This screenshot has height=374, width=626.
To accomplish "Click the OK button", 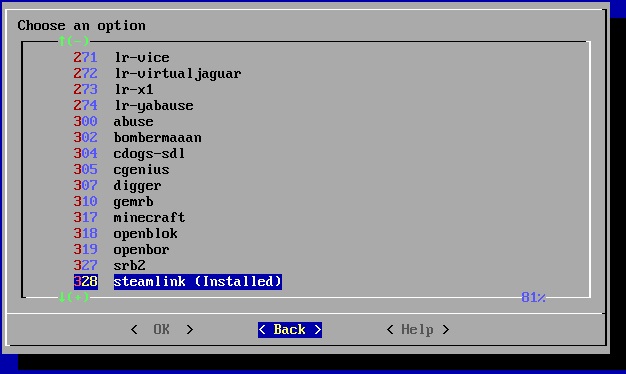I will 162,329.
